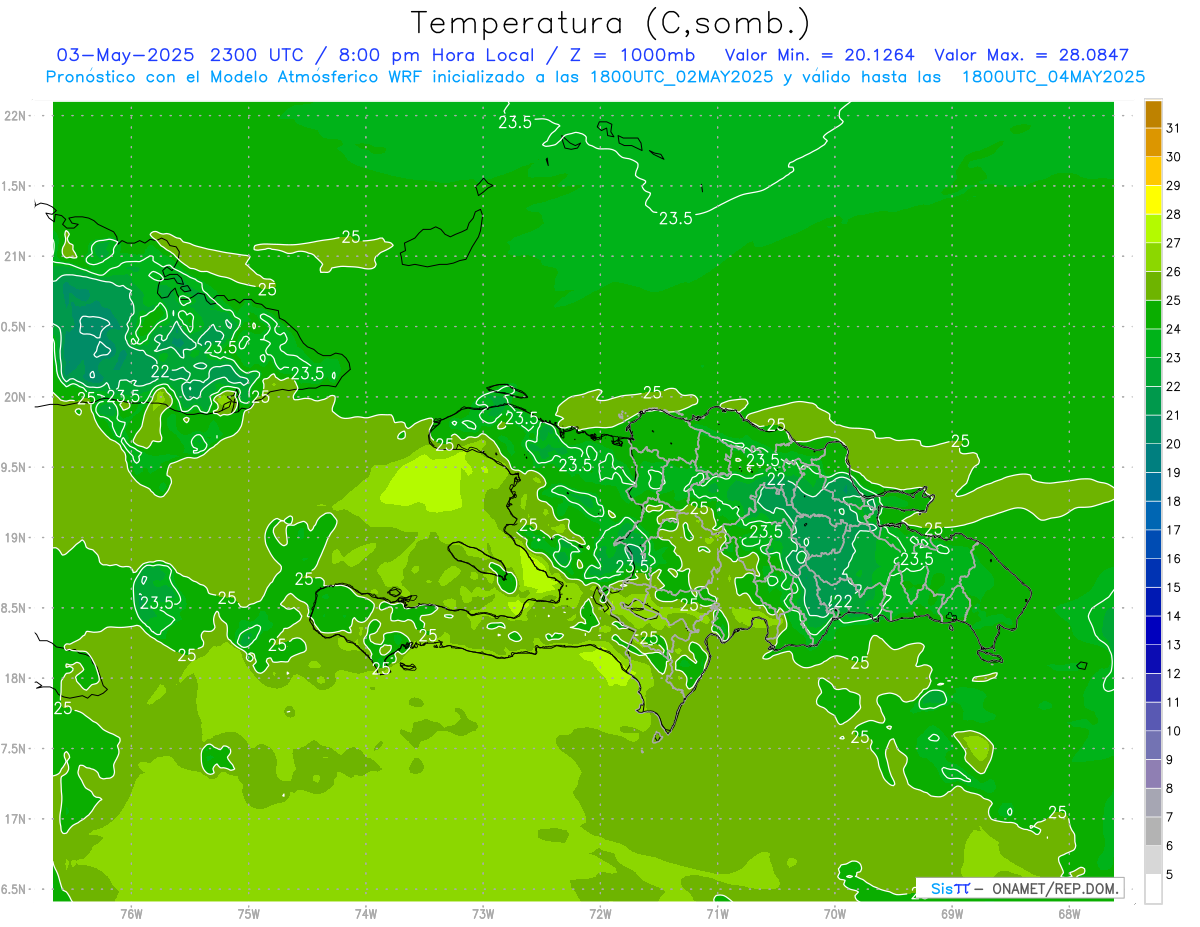1200x927 pixels.
Task: Click the dark blue legend swatch between 13 and 14
Action: pos(1153,631)
